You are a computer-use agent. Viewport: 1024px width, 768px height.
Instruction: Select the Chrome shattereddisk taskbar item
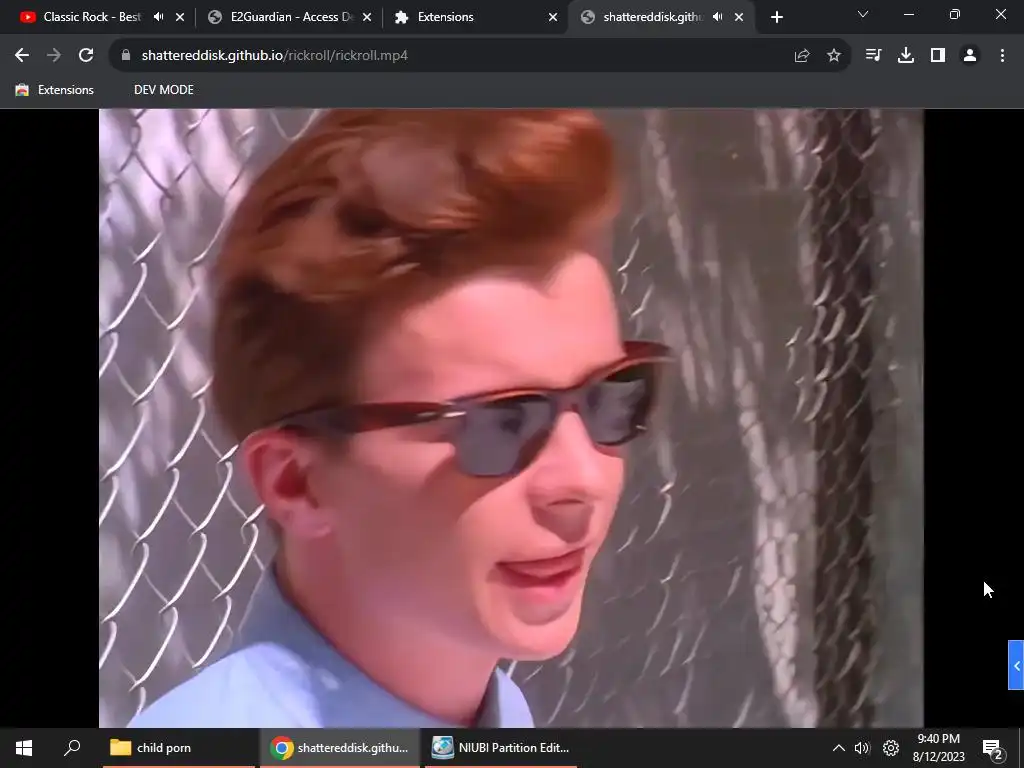(x=340, y=748)
